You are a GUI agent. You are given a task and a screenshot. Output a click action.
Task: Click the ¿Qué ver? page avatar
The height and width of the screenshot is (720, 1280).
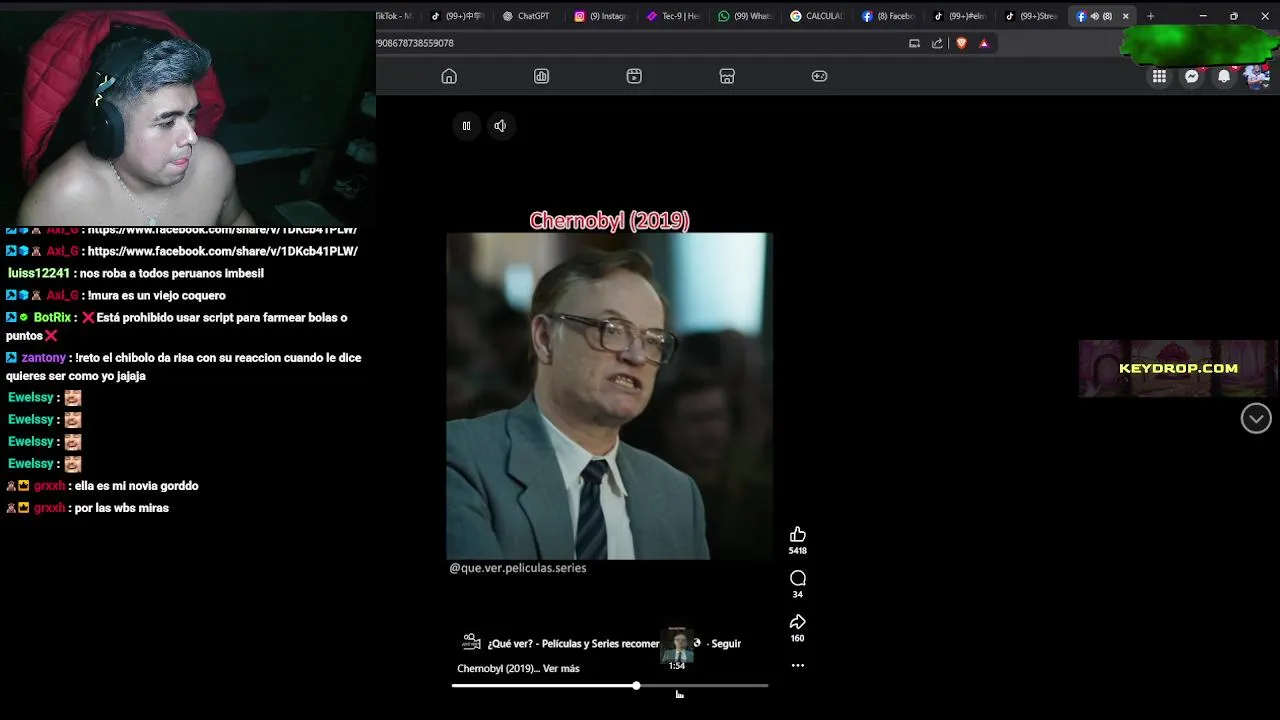point(471,642)
